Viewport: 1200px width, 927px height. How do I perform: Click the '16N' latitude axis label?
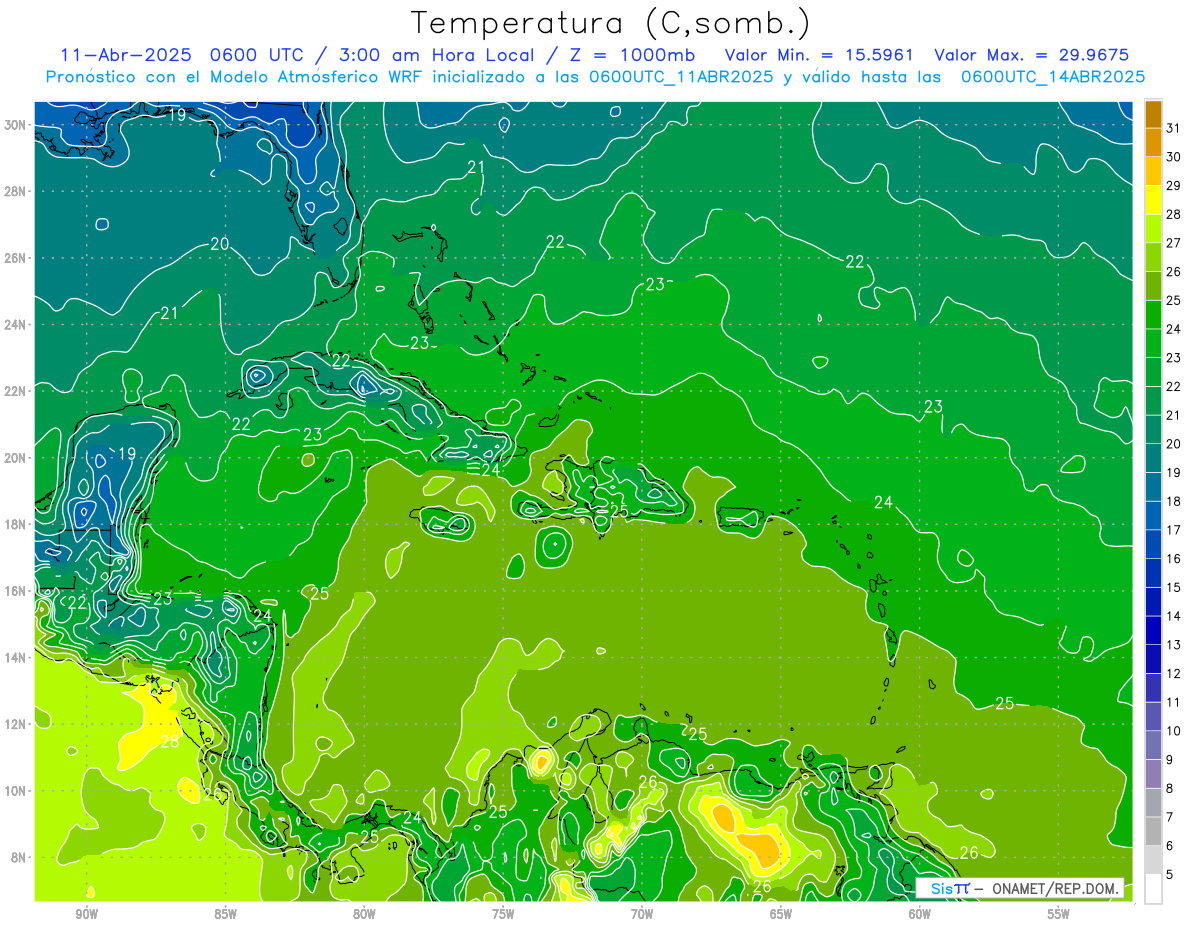point(17,591)
